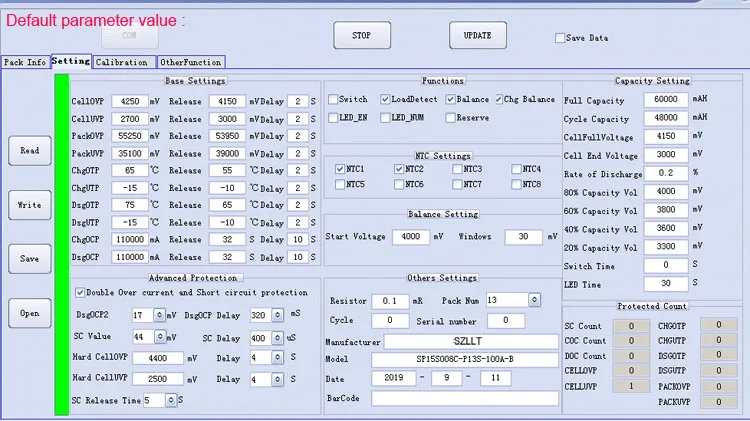Uncheck the NTC1 checkbox
This screenshot has height=421, width=750.
[x=340, y=169]
